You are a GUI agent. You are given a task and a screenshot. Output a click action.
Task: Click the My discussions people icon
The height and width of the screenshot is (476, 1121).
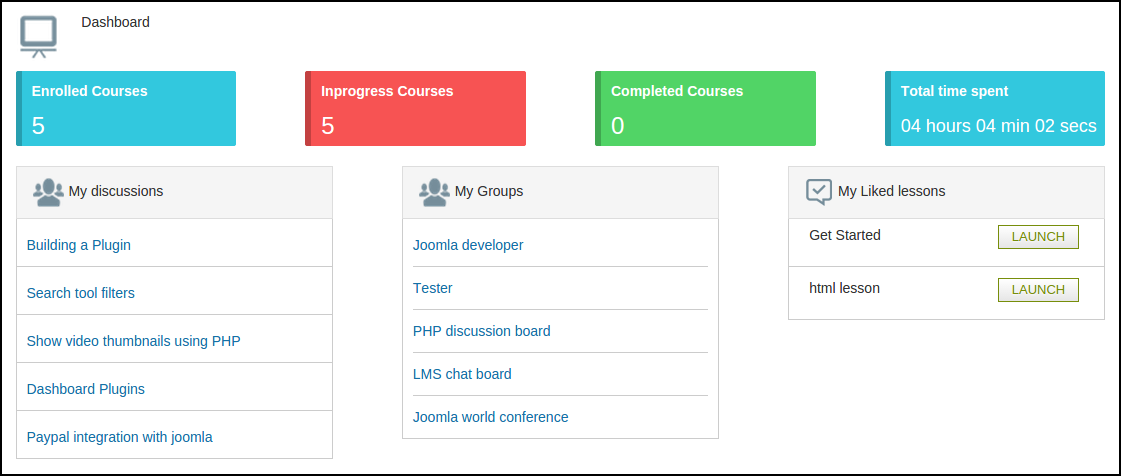click(x=48, y=192)
